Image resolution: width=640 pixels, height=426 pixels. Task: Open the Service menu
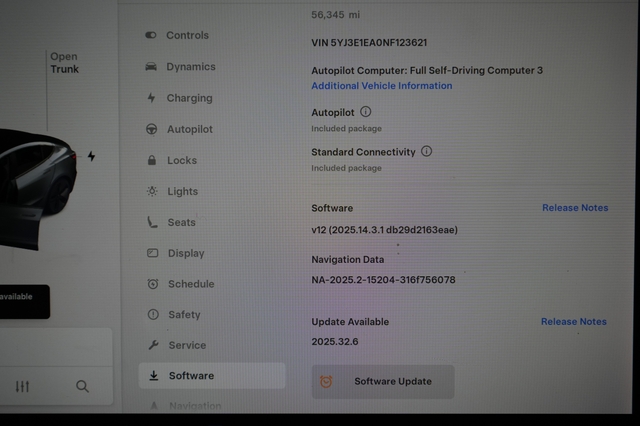177,345
